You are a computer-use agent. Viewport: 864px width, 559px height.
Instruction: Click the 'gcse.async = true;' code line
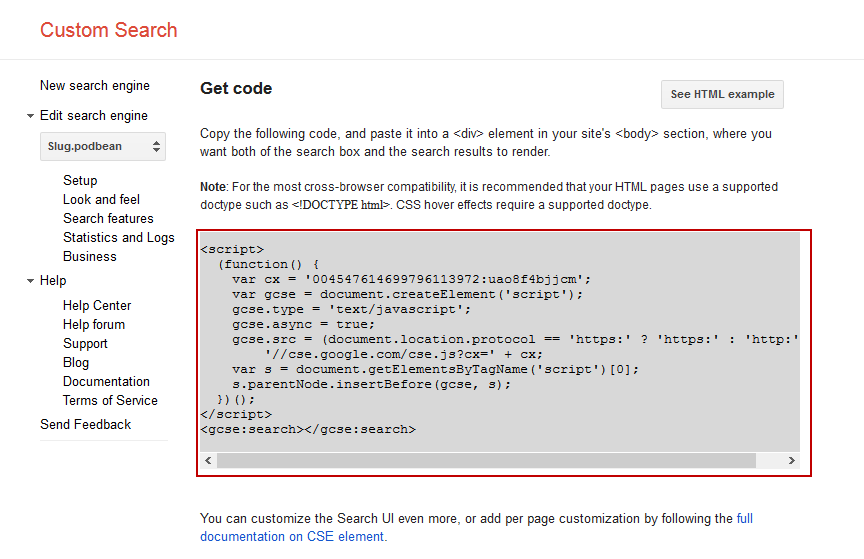coord(303,325)
